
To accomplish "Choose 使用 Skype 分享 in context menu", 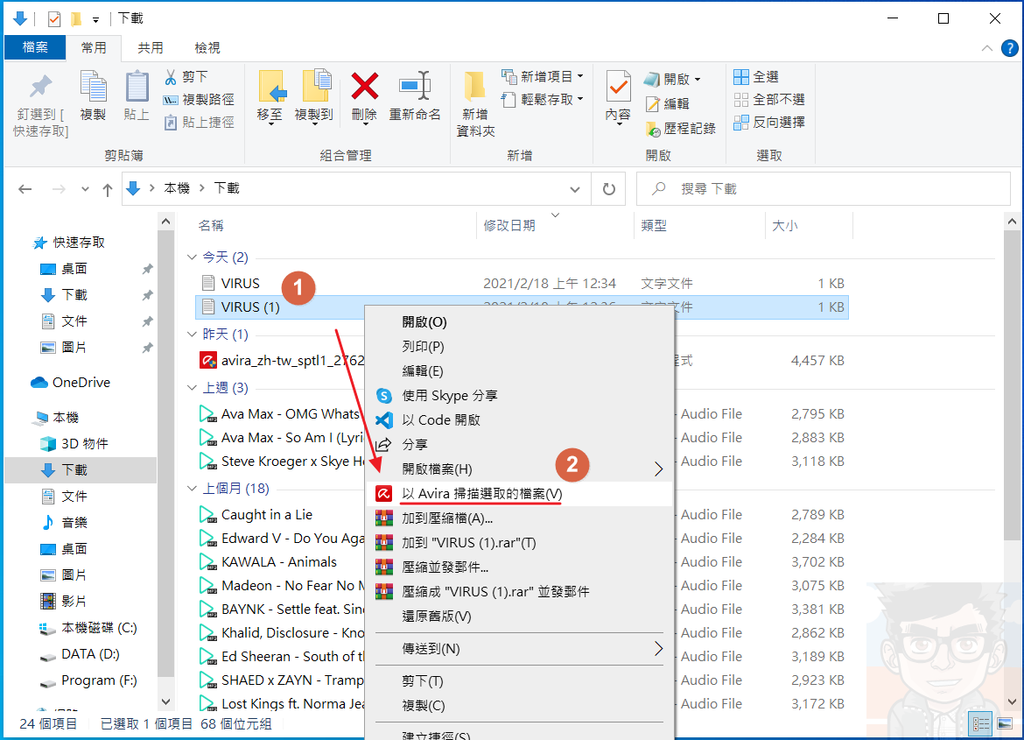I will click(519, 395).
